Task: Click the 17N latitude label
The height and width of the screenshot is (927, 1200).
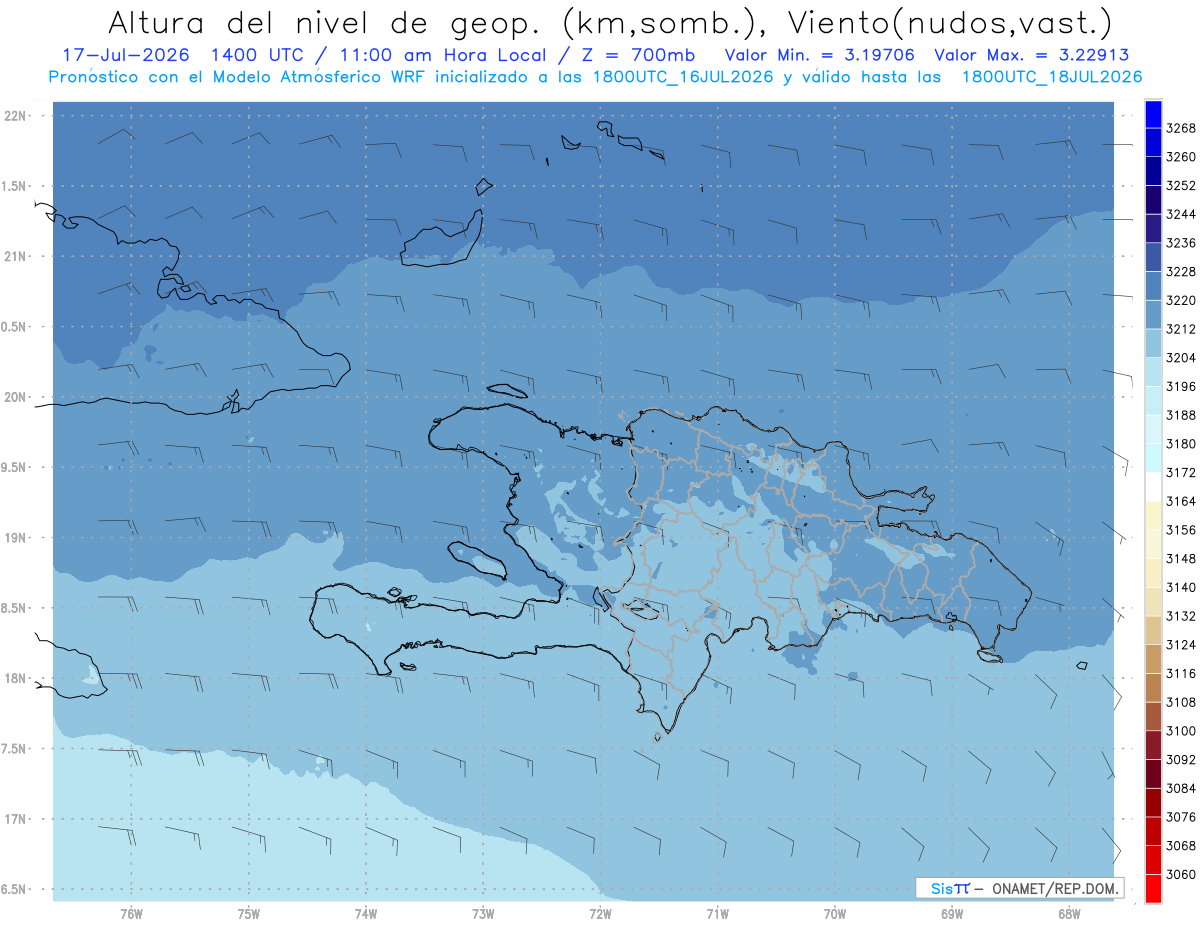Action: pos(17,819)
